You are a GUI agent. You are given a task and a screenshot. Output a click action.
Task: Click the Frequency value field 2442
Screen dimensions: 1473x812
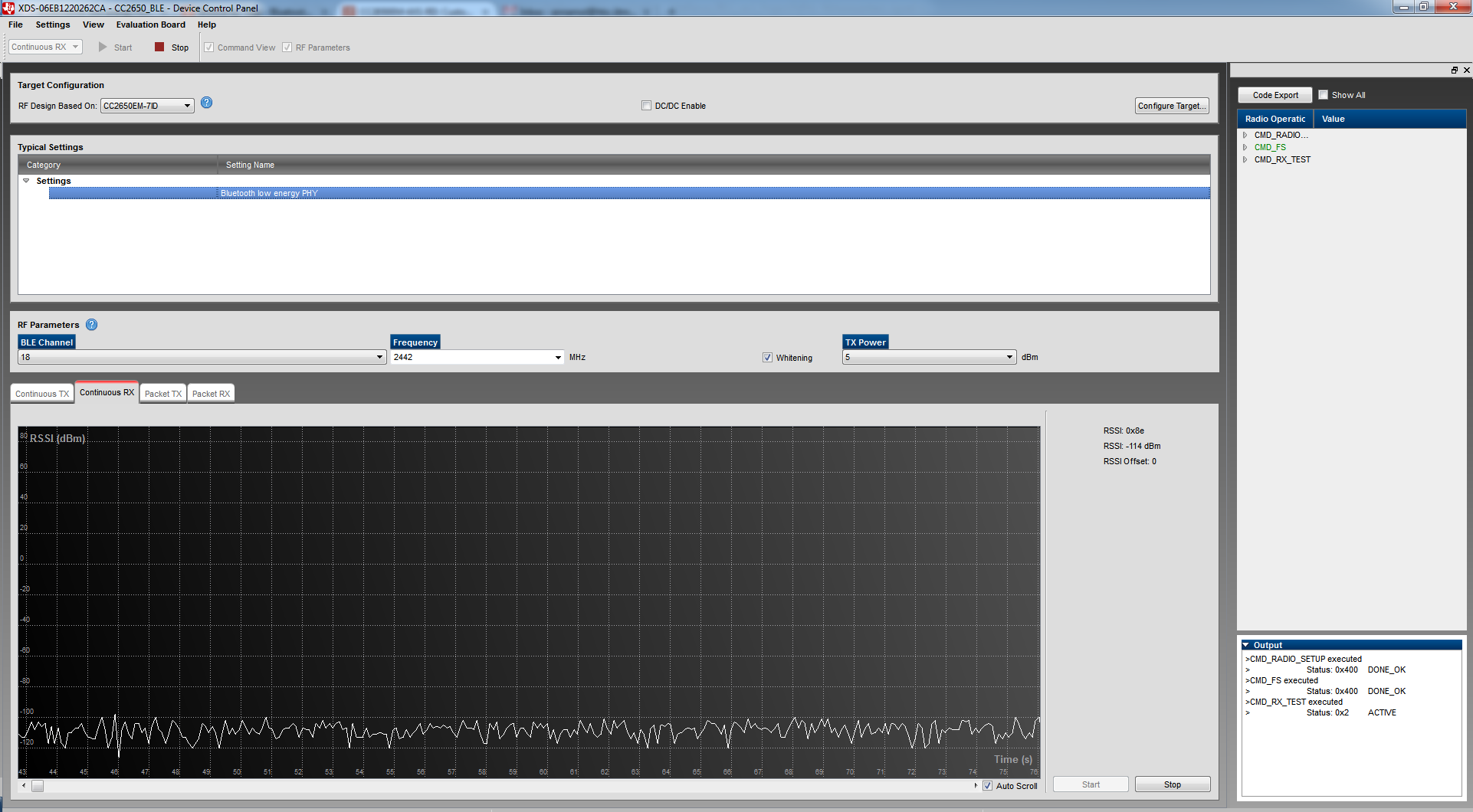tap(472, 358)
